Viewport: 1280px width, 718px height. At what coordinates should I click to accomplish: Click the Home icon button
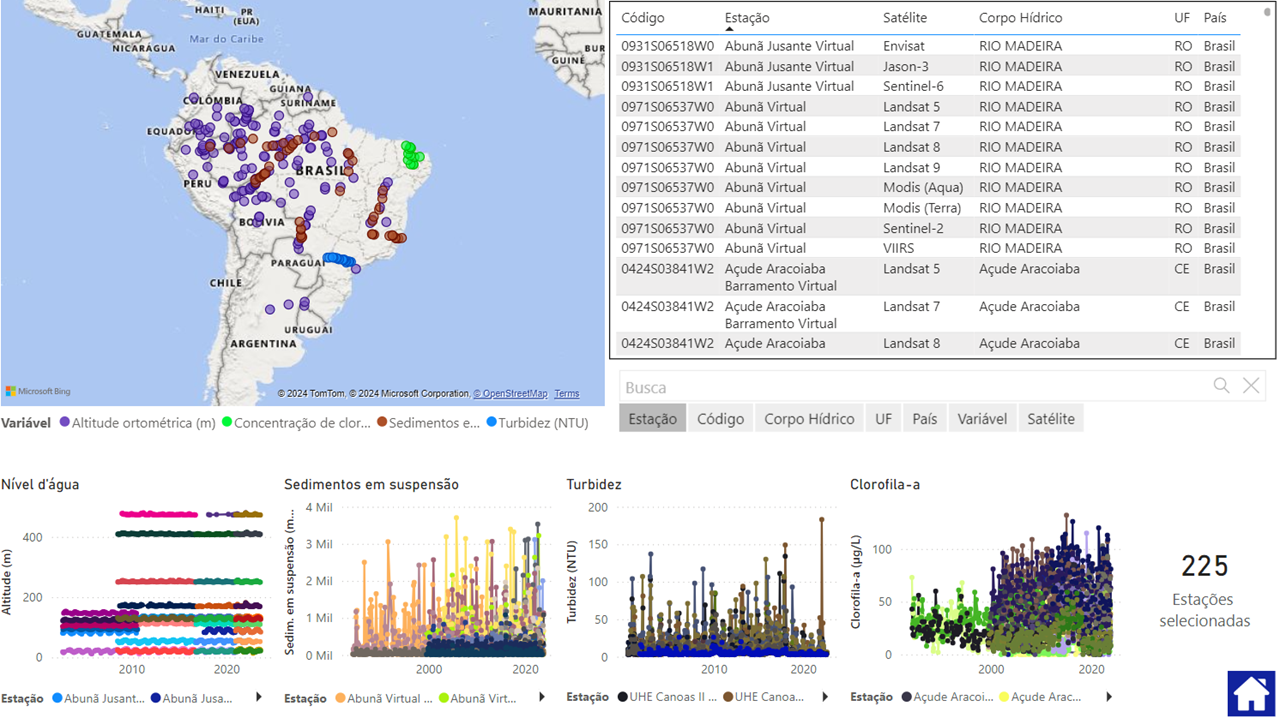tap(1251, 694)
